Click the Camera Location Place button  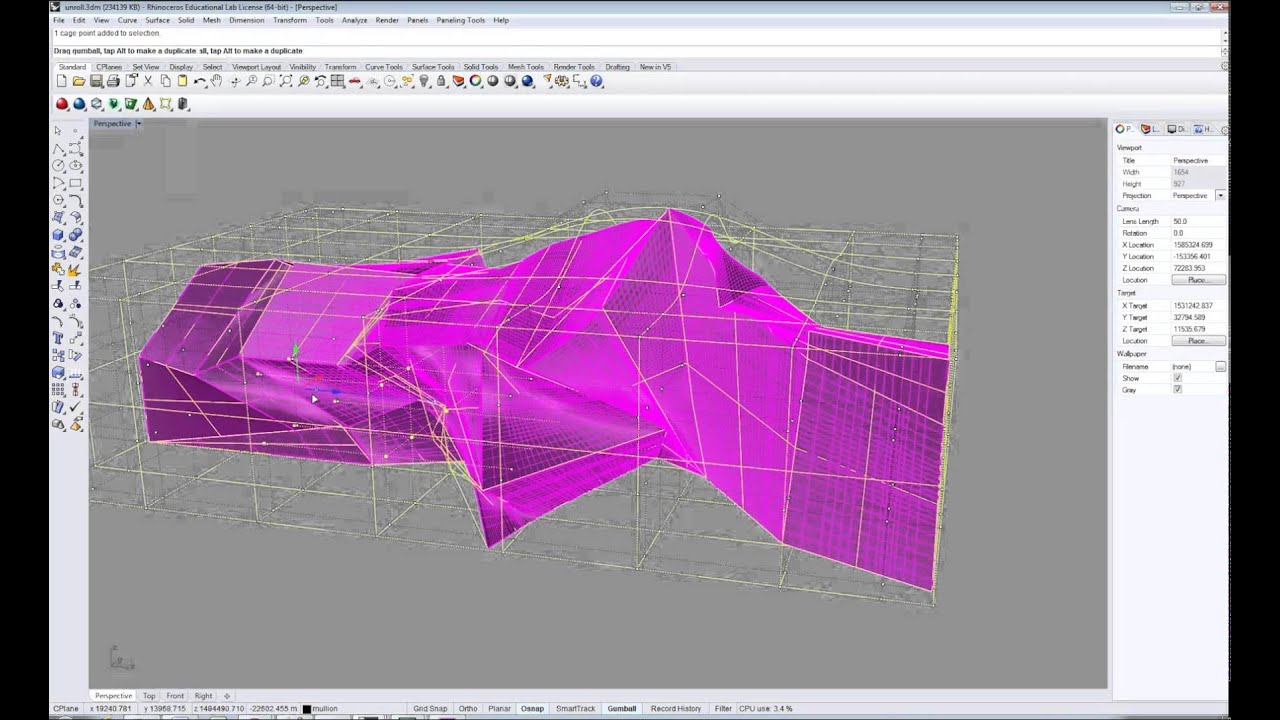[x=1198, y=280]
